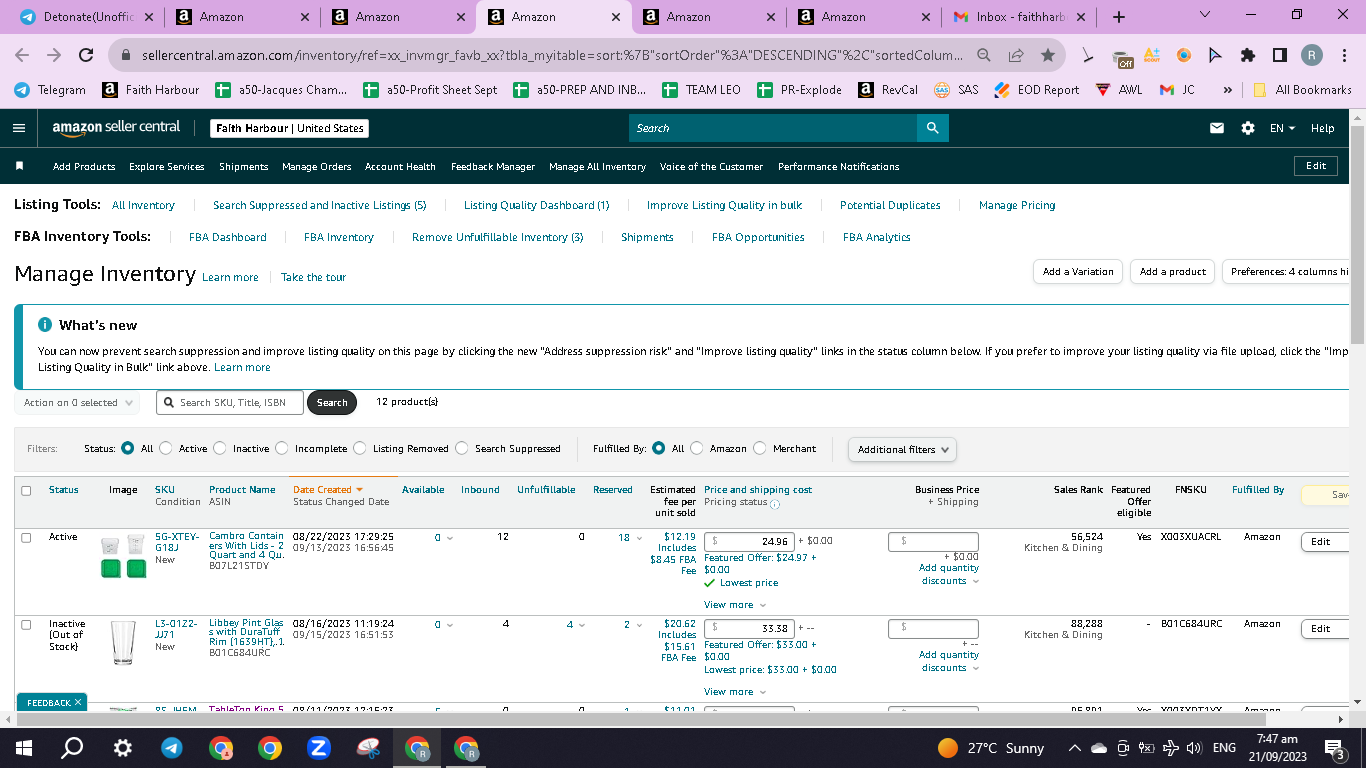Open the Seller Central hamburger menu
Viewport: 1366px width, 768px height.
tap(18, 128)
